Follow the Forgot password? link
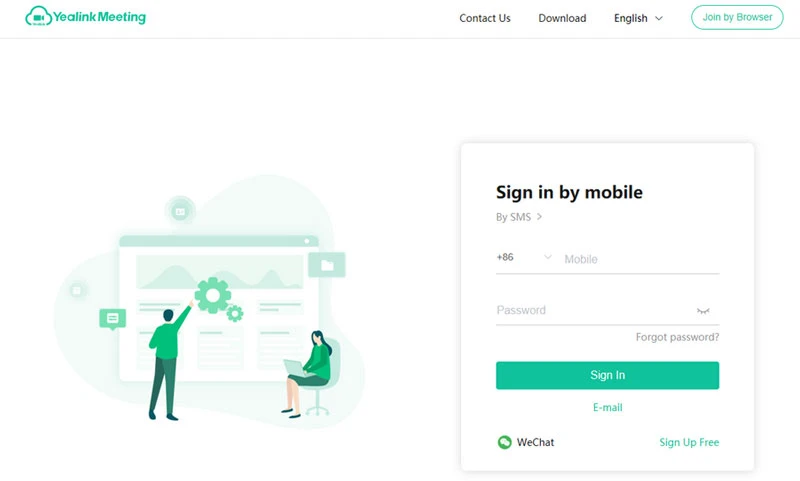Image resolution: width=800 pixels, height=481 pixels. [x=677, y=337]
